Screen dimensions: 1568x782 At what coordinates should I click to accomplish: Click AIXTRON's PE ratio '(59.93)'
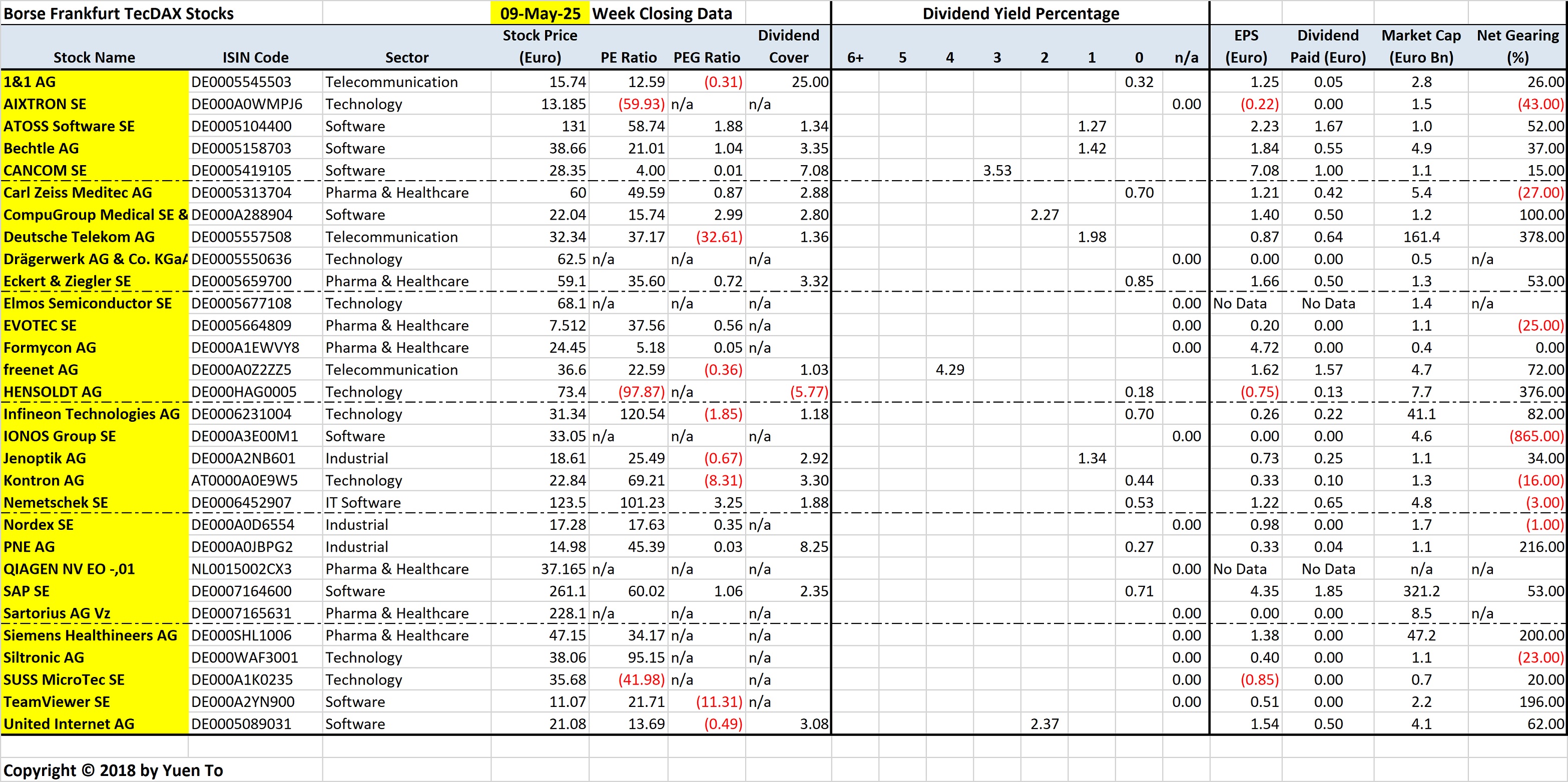pos(642,104)
